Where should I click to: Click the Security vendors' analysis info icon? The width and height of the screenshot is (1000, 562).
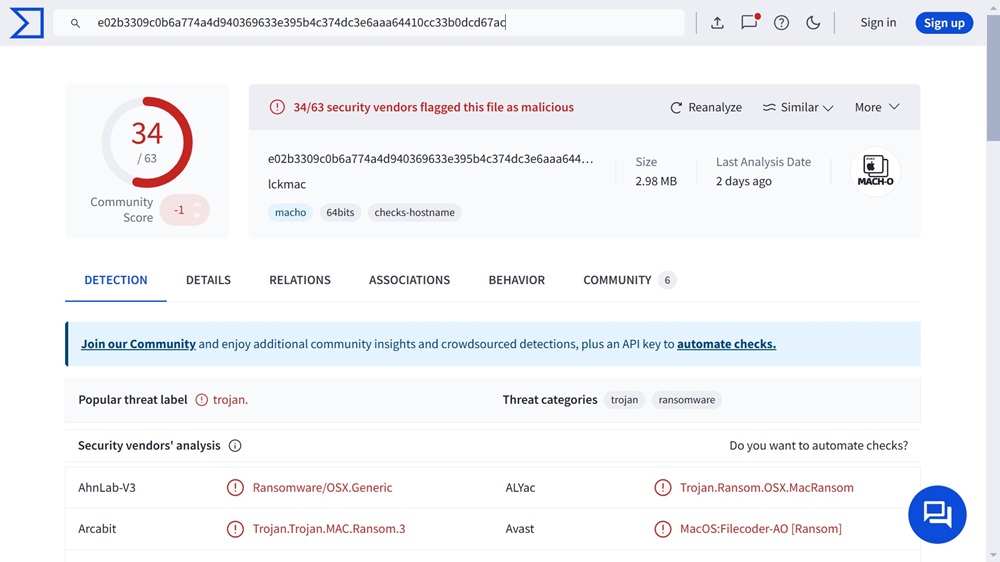point(235,445)
